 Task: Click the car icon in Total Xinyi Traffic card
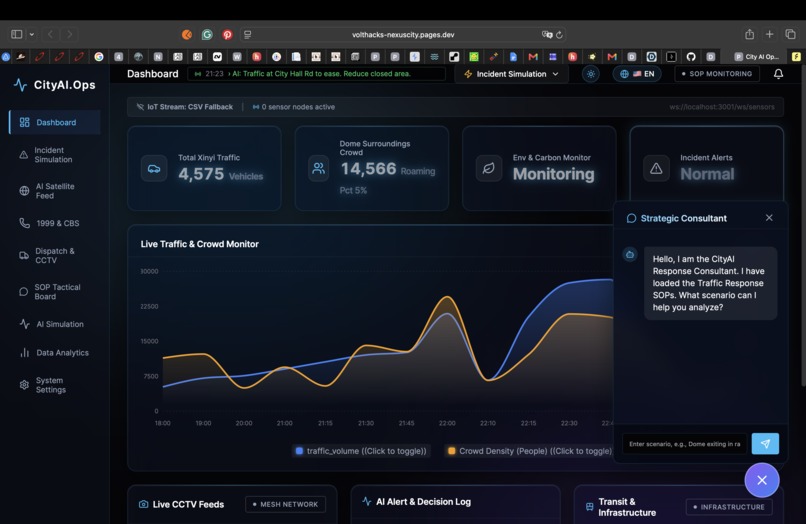click(x=154, y=169)
